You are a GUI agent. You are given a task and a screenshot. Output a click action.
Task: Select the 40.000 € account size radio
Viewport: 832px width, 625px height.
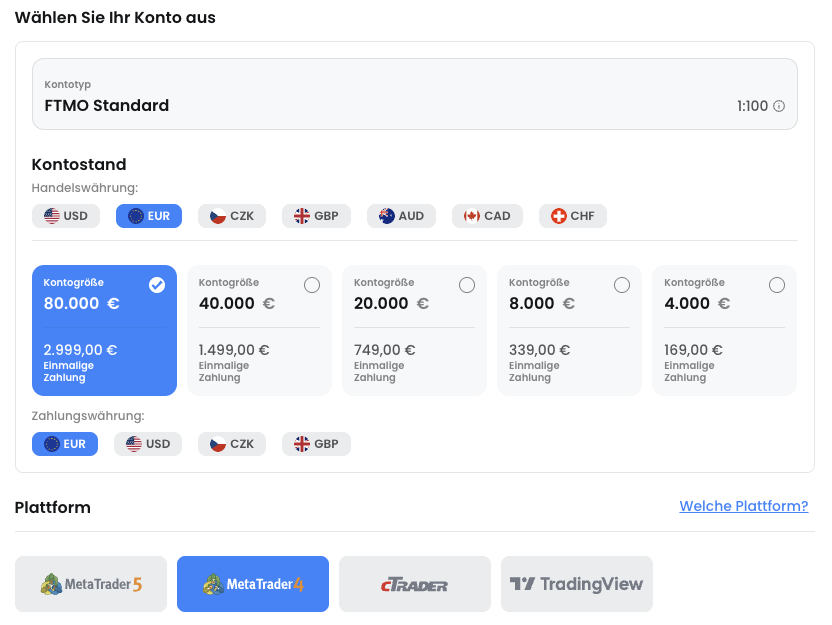pyautogui.click(x=312, y=285)
